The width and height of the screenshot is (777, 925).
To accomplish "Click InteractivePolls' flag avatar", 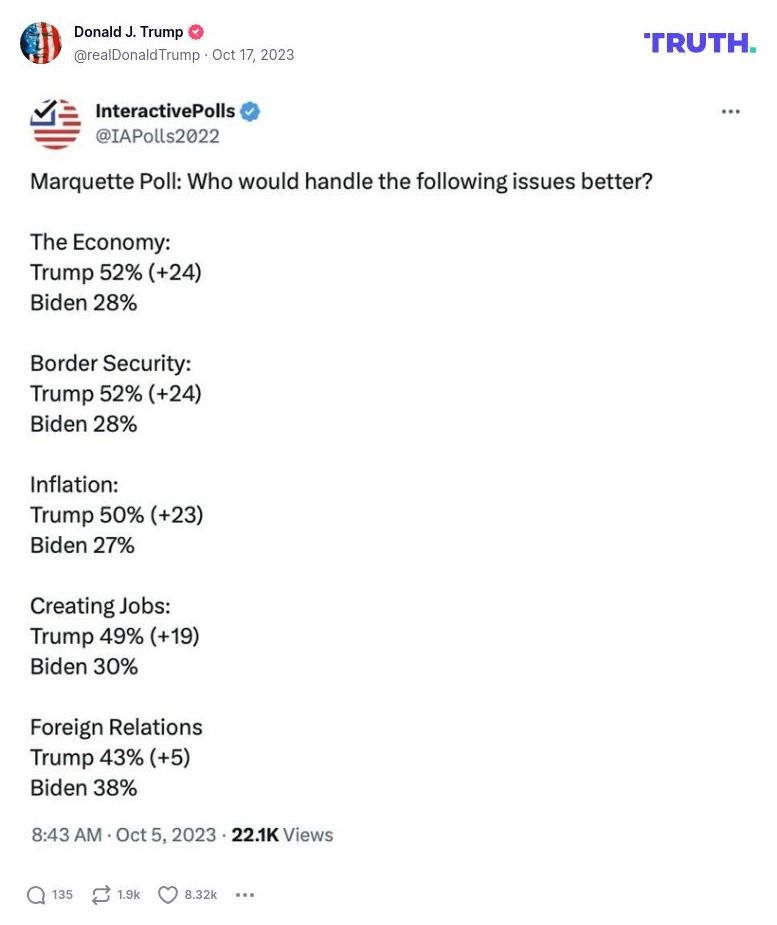I will click(55, 123).
